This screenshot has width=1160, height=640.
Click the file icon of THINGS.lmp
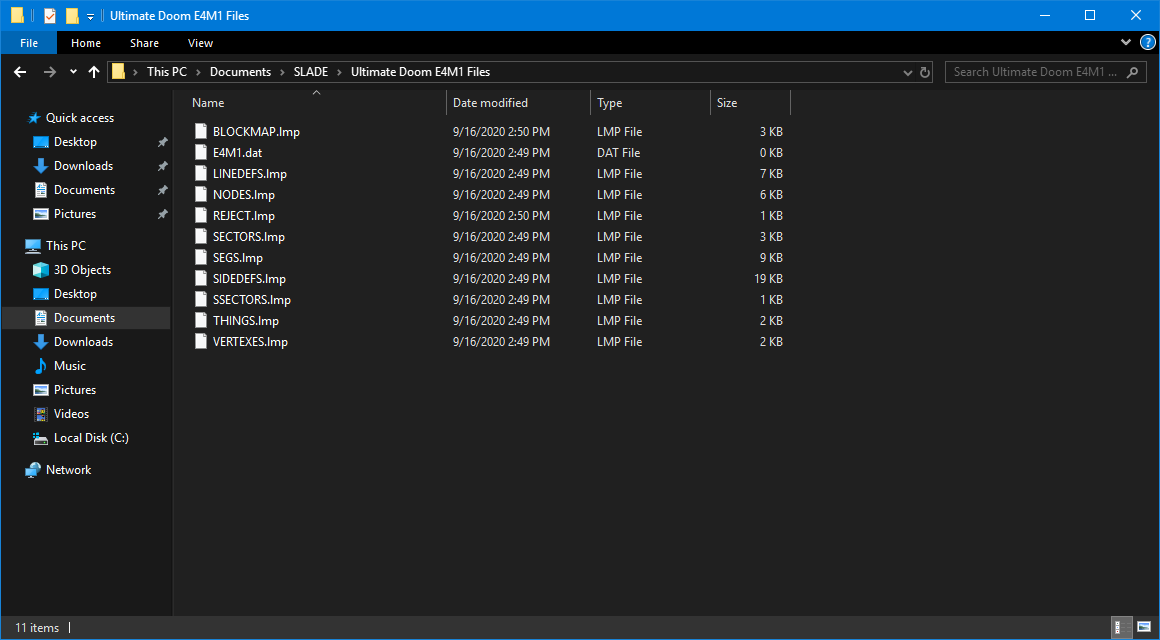click(200, 320)
